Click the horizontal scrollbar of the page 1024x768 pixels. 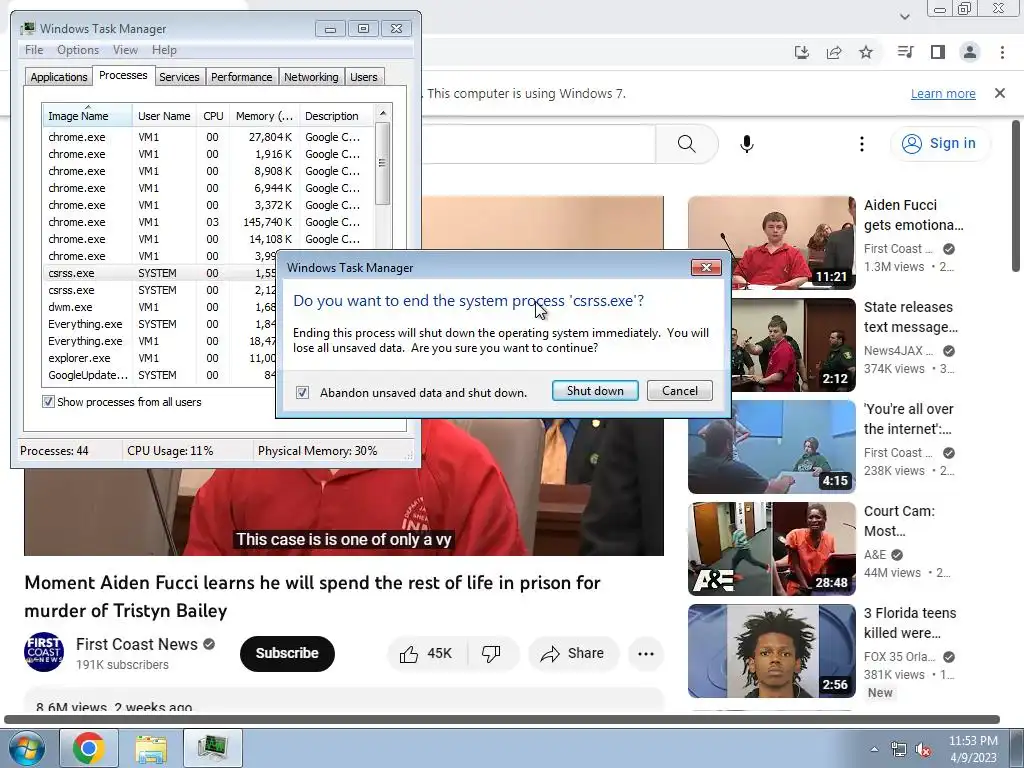click(502, 720)
